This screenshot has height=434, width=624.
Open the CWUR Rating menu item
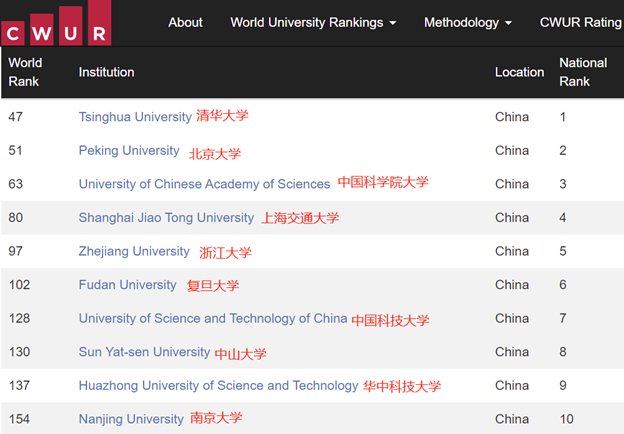[581, 22]
